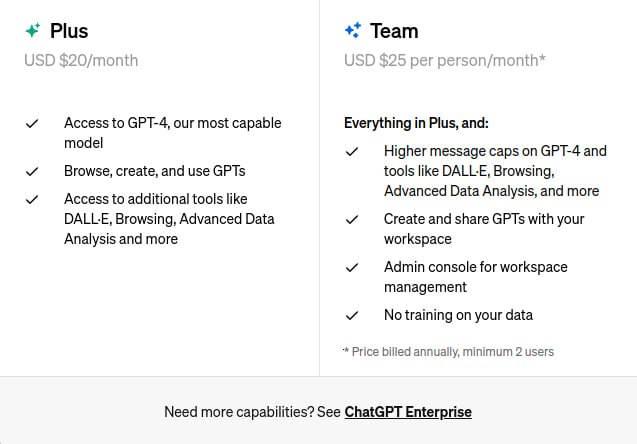This screenshot has width=637, height=444.
Task: Click the "Everything in Plus, and:" label
Action: click(416, 123)
